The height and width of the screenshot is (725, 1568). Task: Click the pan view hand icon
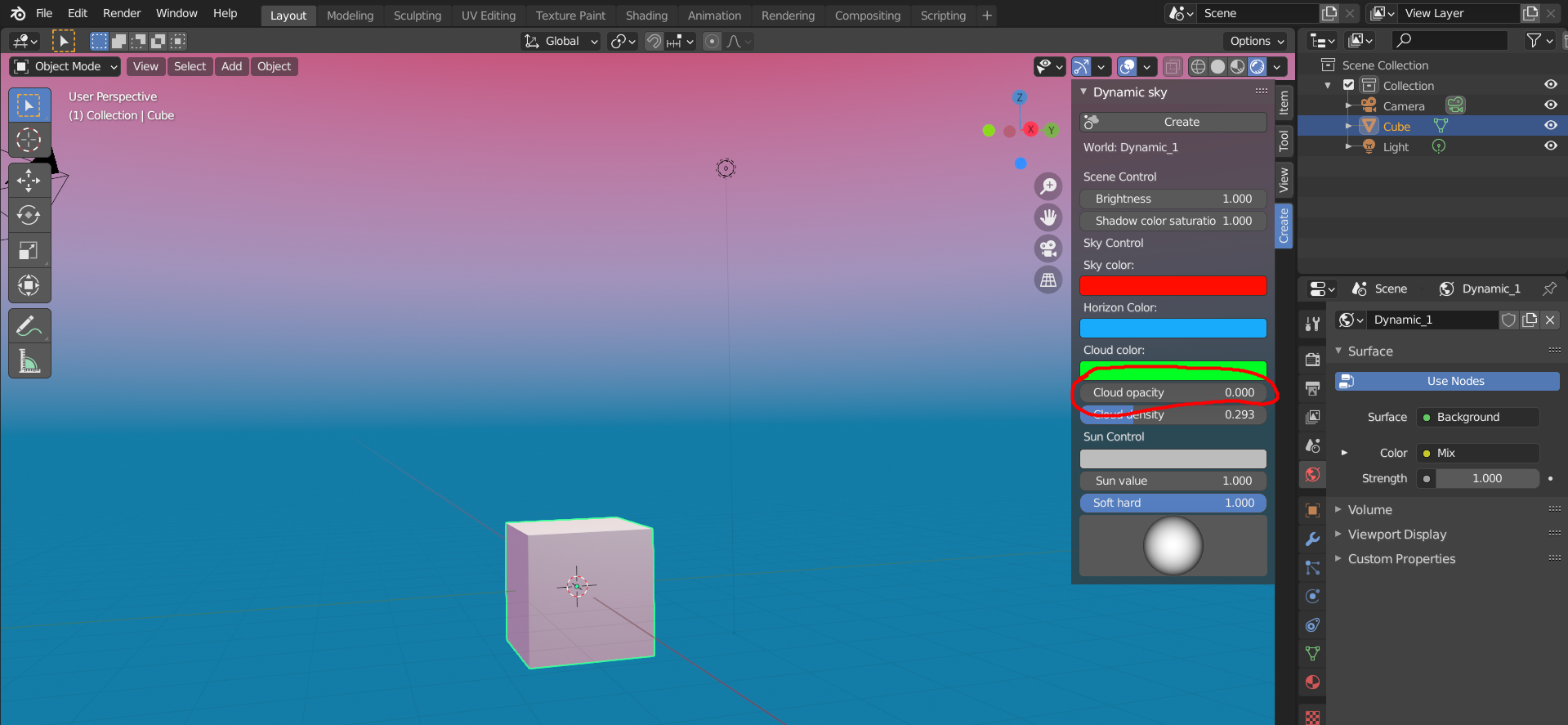coord(1048,217)
